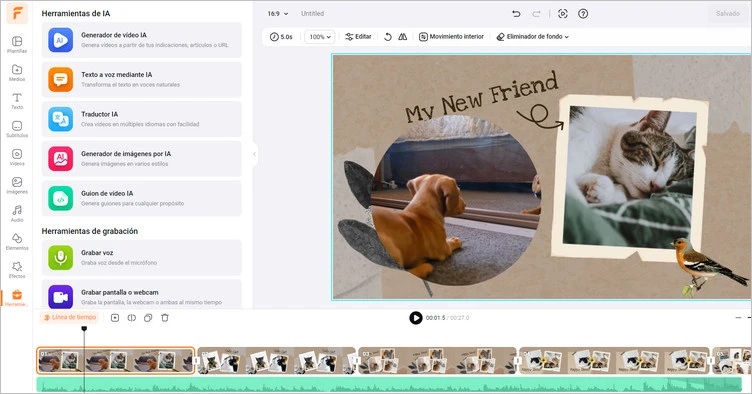Viewport: 752px width, 394px height.
Task: Launch Traductor IA tool
Action: coord(141,119)
